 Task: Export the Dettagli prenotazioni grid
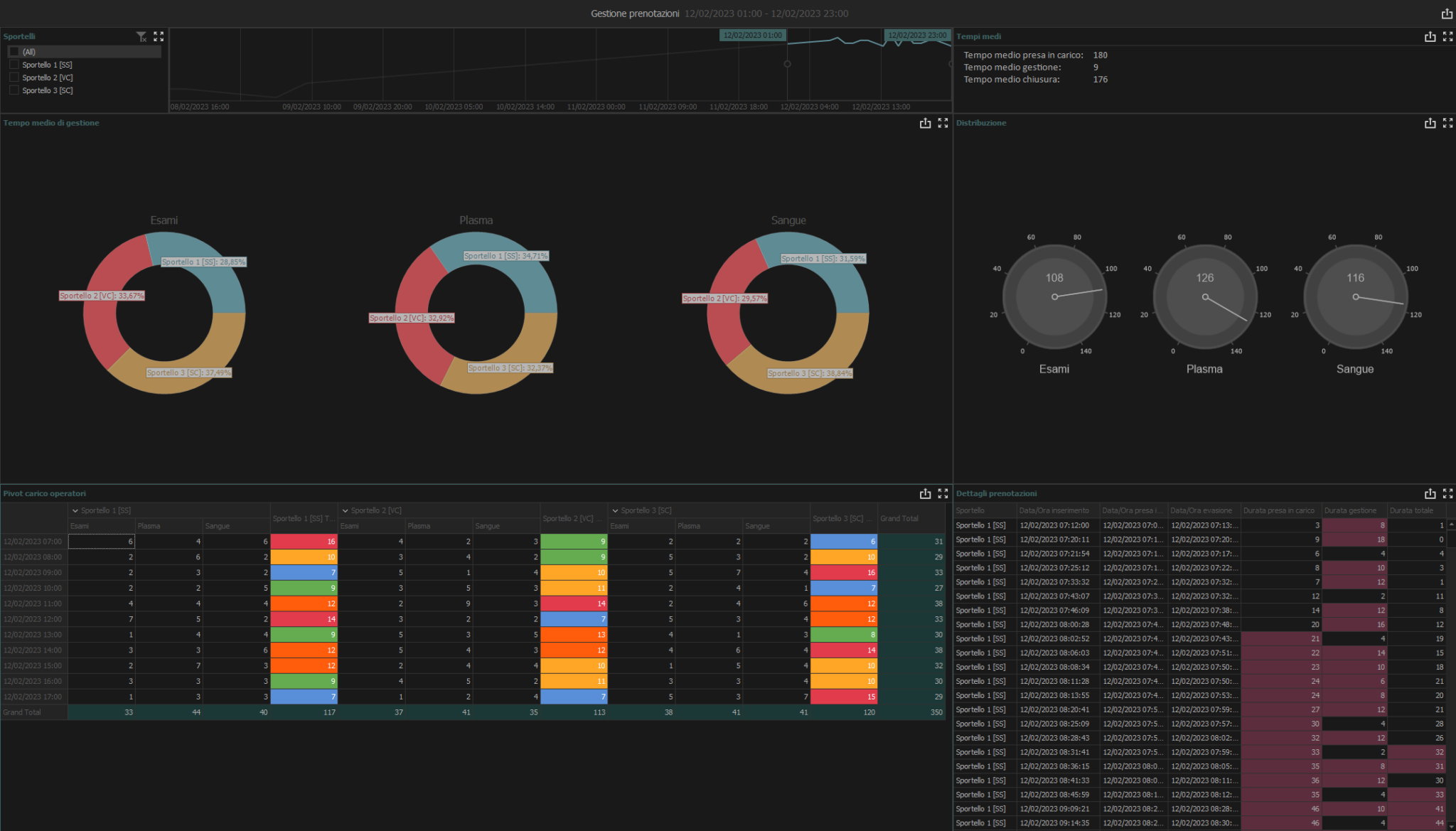(x=1430, y=493)
